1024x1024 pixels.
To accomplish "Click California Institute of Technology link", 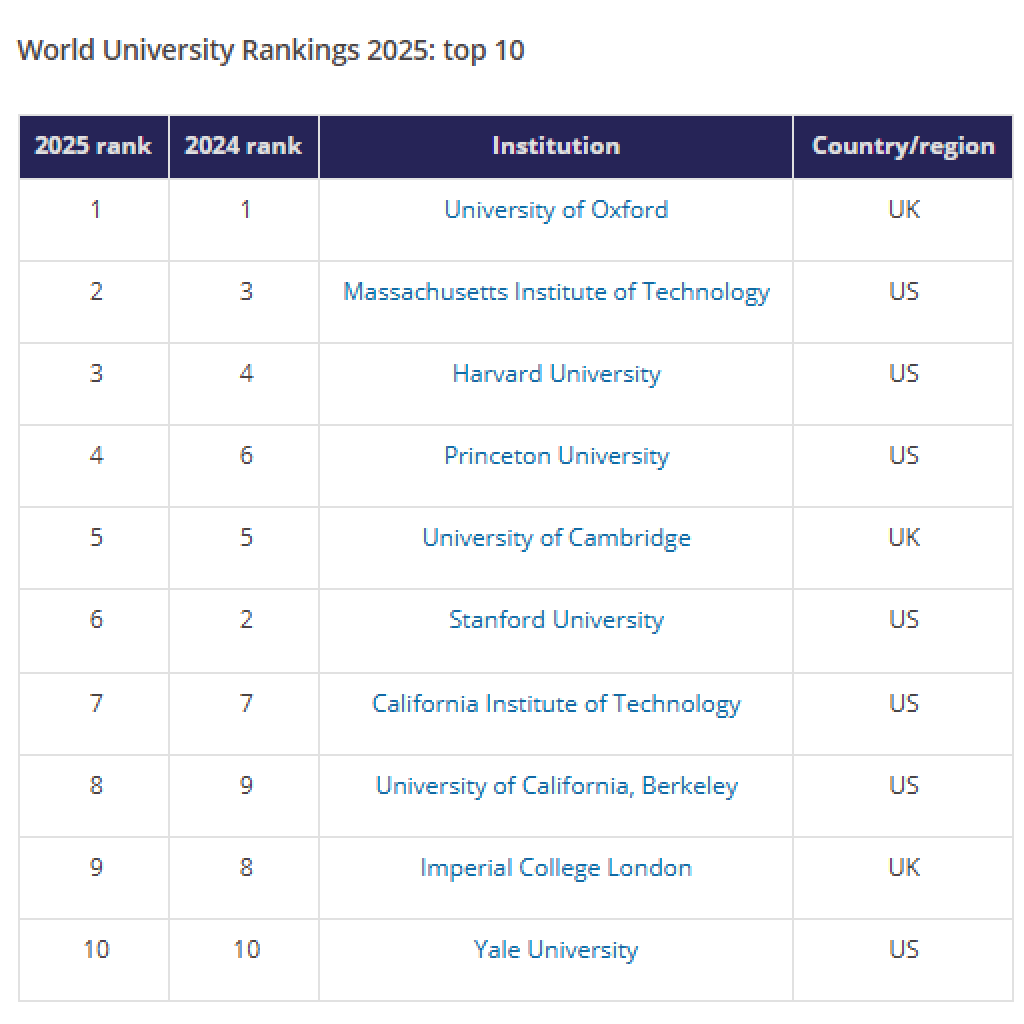I will coord(556,704).
